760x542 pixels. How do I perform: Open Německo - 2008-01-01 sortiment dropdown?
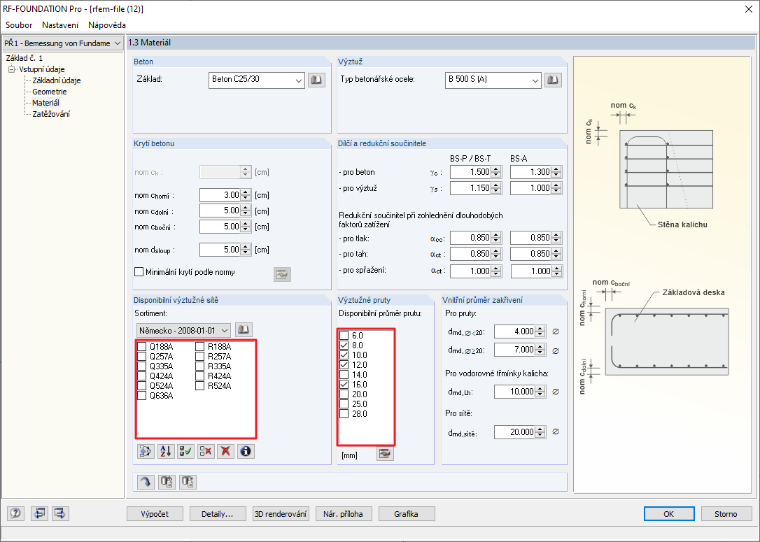(224, 331)
